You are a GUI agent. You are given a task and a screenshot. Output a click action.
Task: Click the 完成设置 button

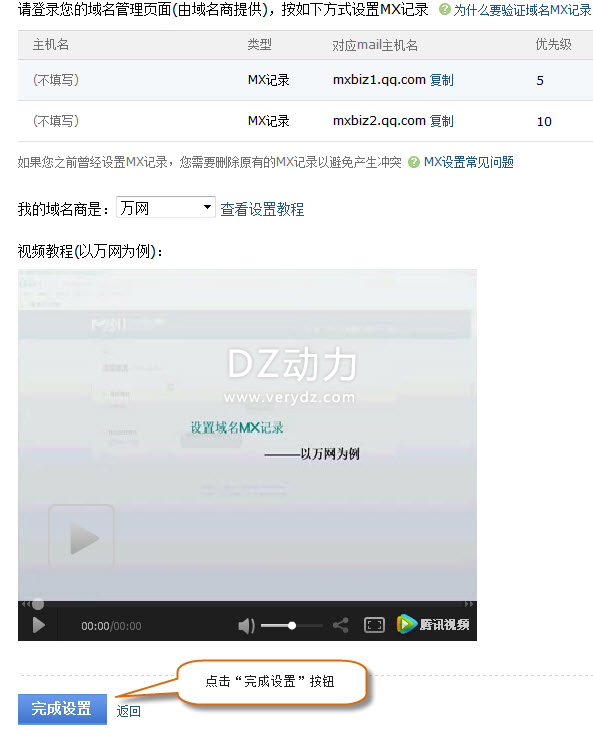(x=62, y=709)
